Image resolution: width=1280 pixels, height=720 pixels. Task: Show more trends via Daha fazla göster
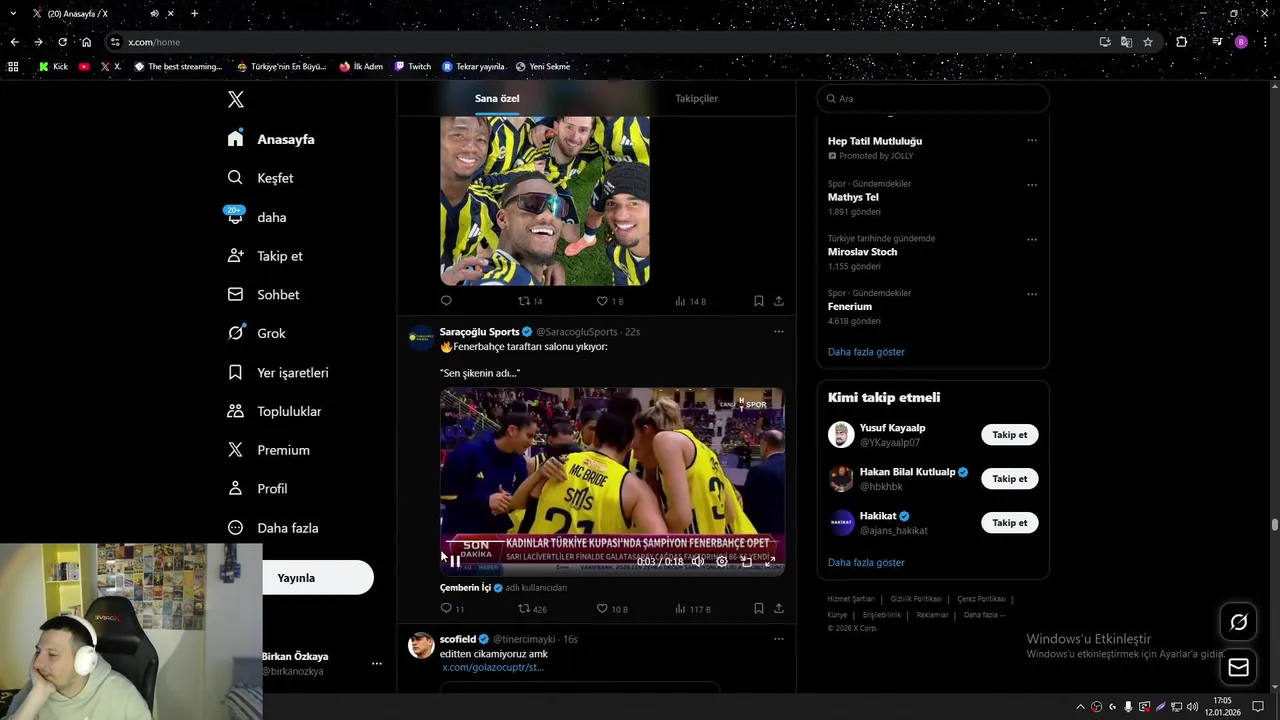pos(866,352)
